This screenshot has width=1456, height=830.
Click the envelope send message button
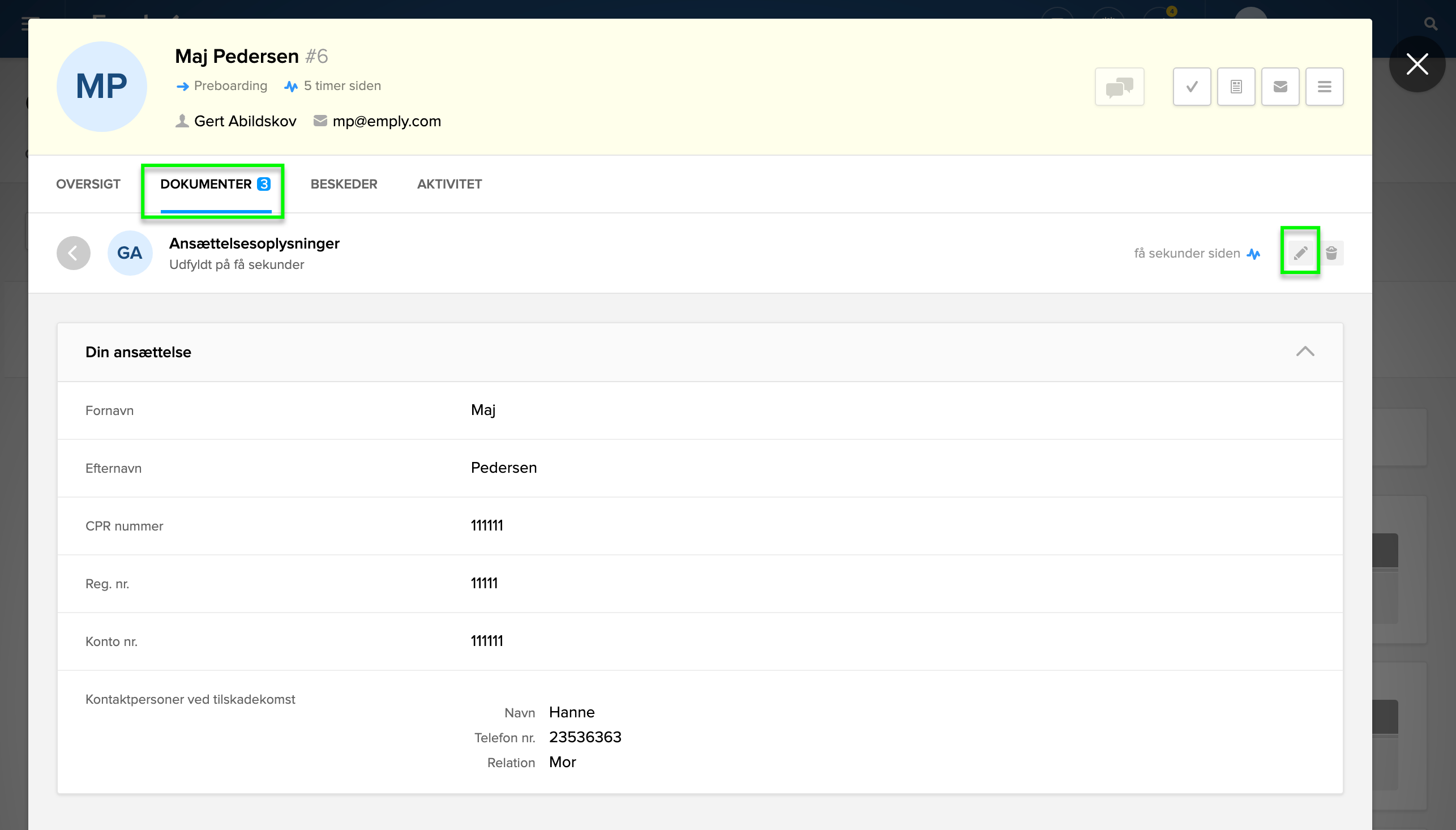click(x=1280, y=87)
